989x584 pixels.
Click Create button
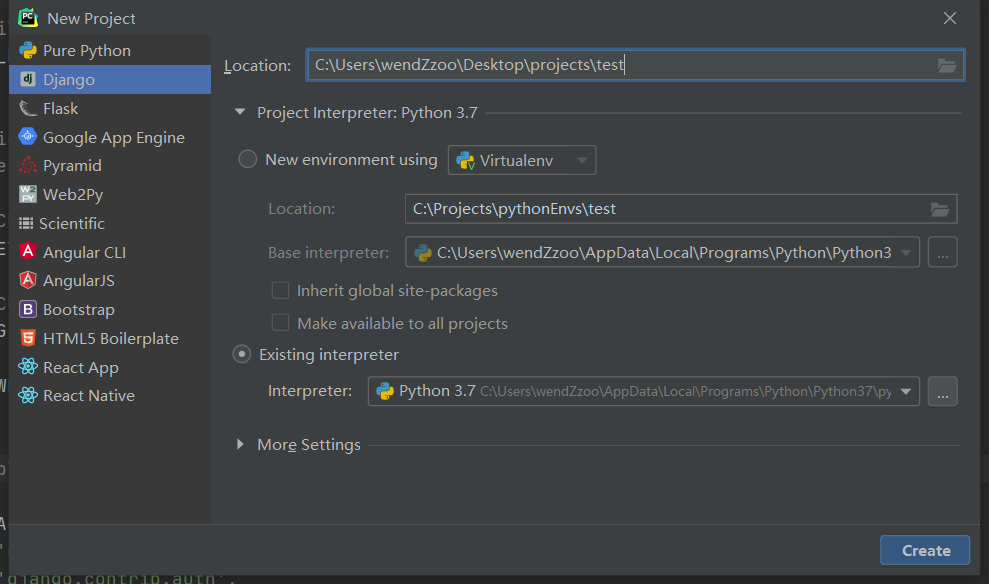[x=925, y=550]
